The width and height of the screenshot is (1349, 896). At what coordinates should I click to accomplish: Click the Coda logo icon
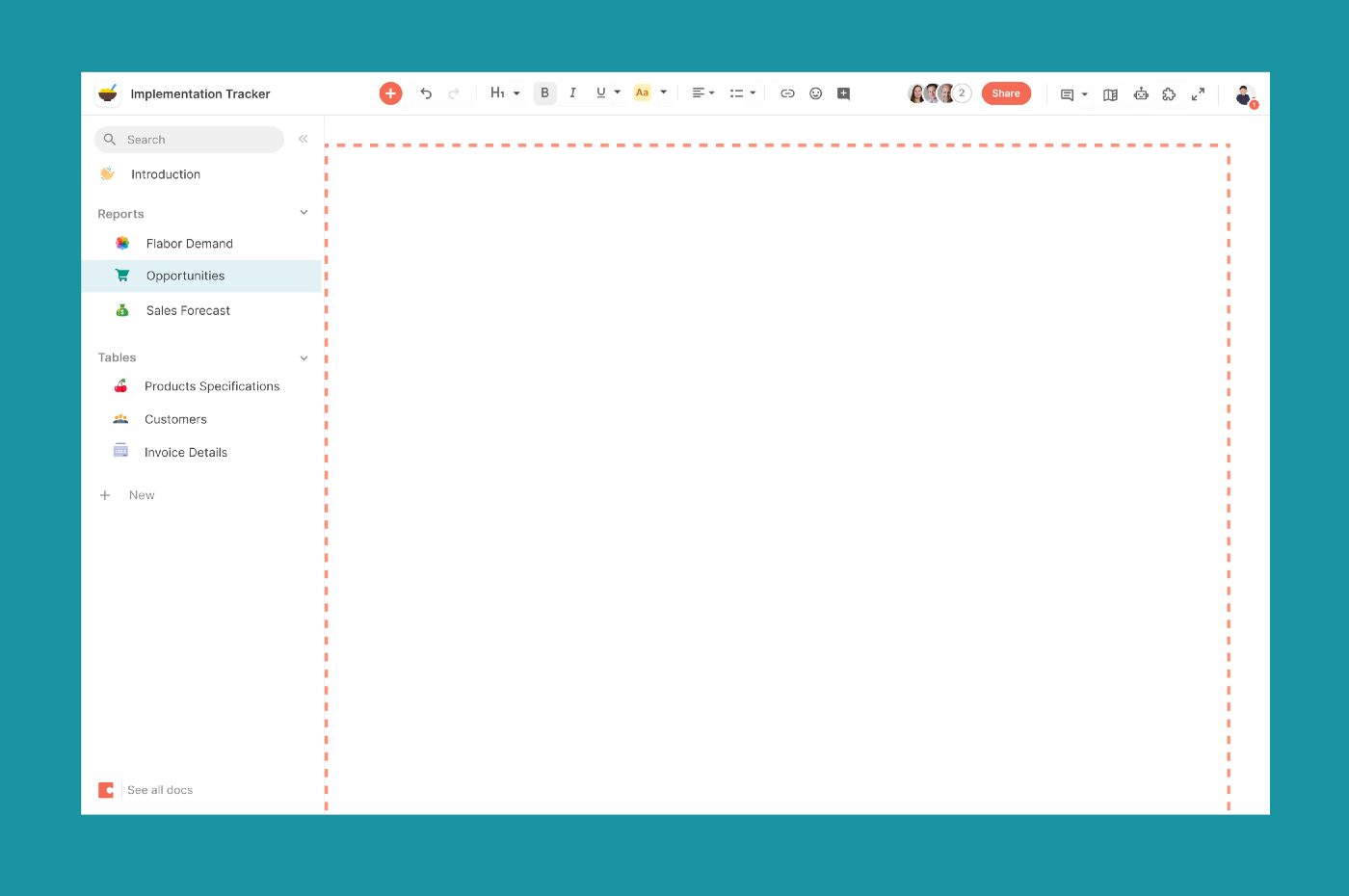click(106, 790)
